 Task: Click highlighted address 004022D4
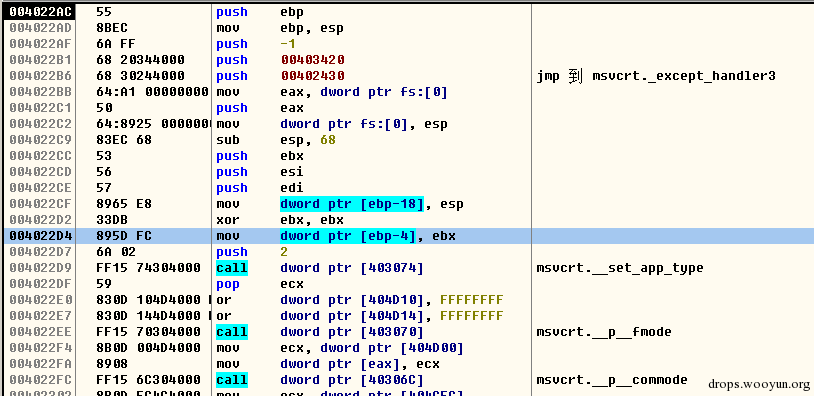pyautogui.click(x=40, y=236)
